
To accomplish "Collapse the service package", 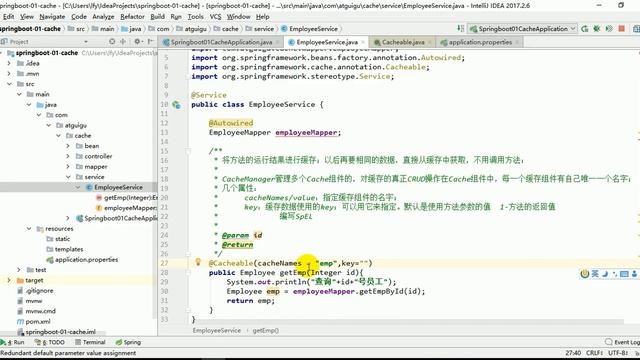I will point(68,177).
